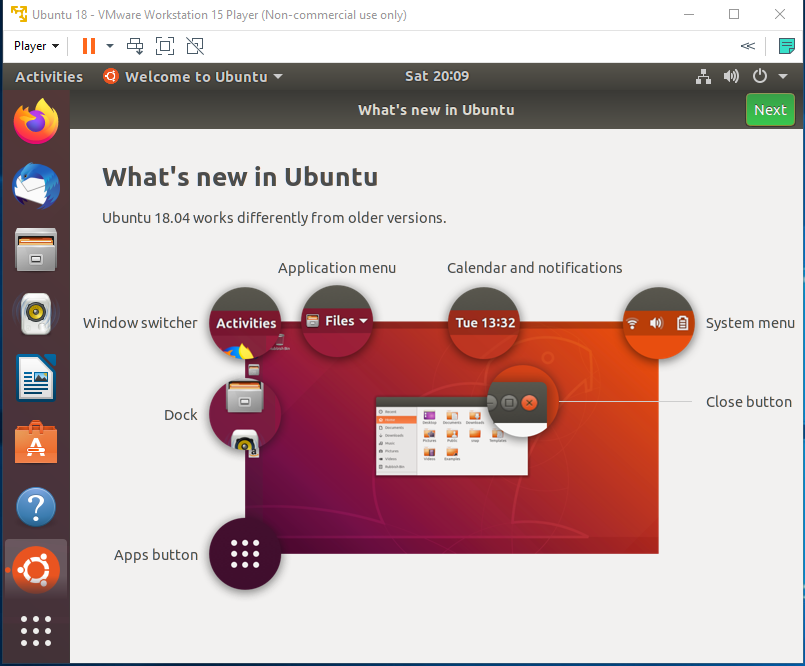Click the Dock circle in the illustration
Screen dimensions: 805x666
click(x=245, y=414)
